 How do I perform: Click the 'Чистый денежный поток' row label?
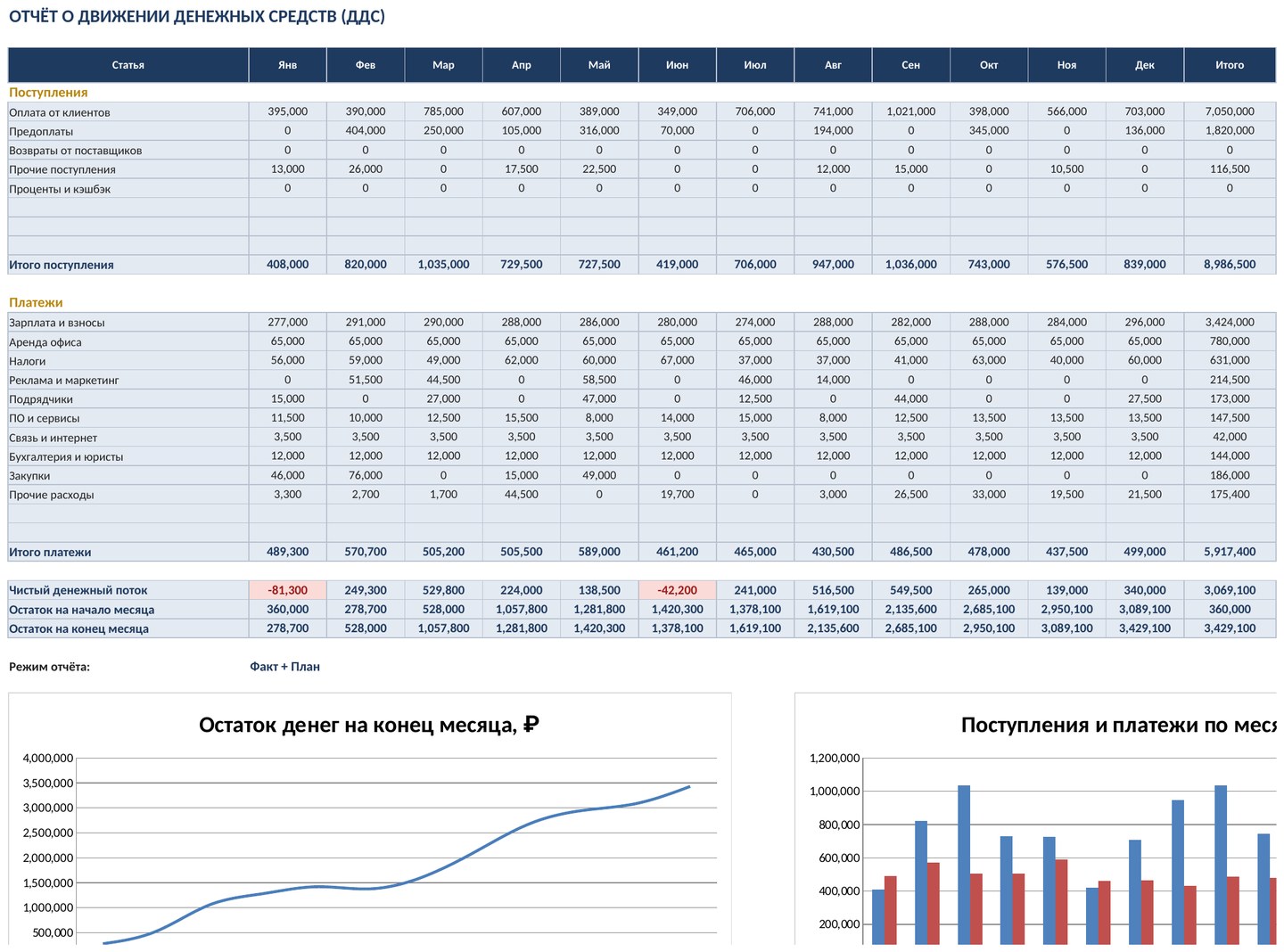tap(78, 590)
